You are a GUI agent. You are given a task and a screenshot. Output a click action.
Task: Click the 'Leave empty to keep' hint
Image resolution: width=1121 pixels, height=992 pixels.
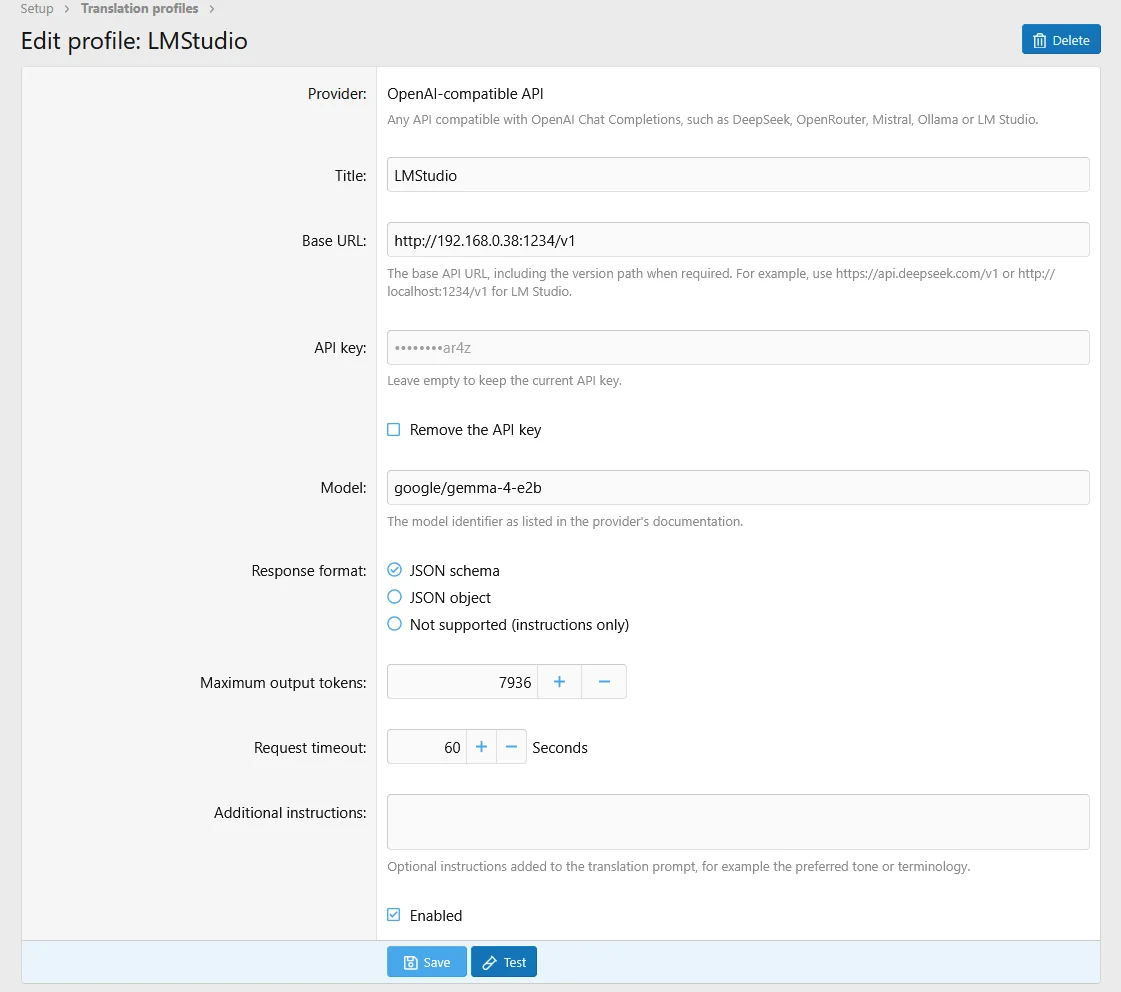[x=504, y=381]
